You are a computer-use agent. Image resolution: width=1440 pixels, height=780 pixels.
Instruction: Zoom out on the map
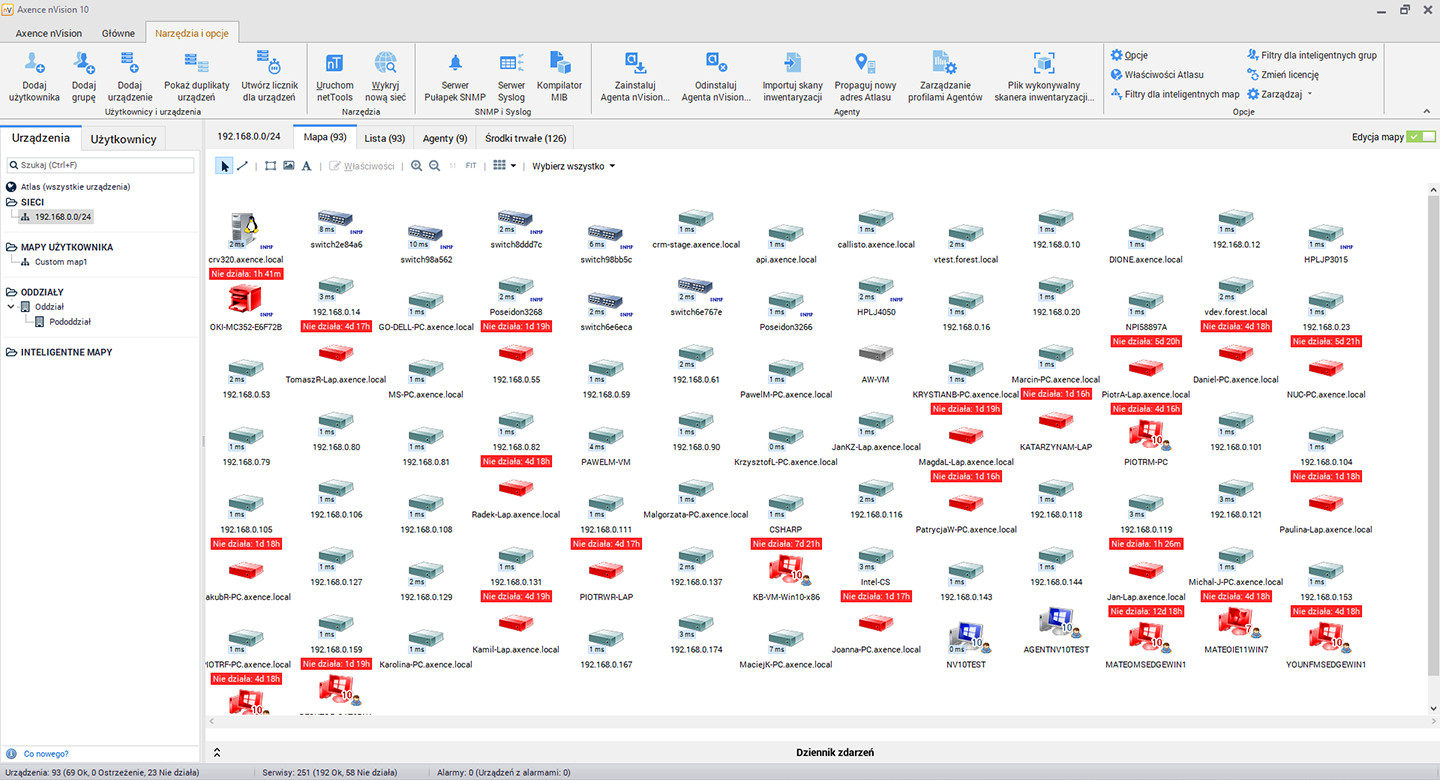coord(435,166)
